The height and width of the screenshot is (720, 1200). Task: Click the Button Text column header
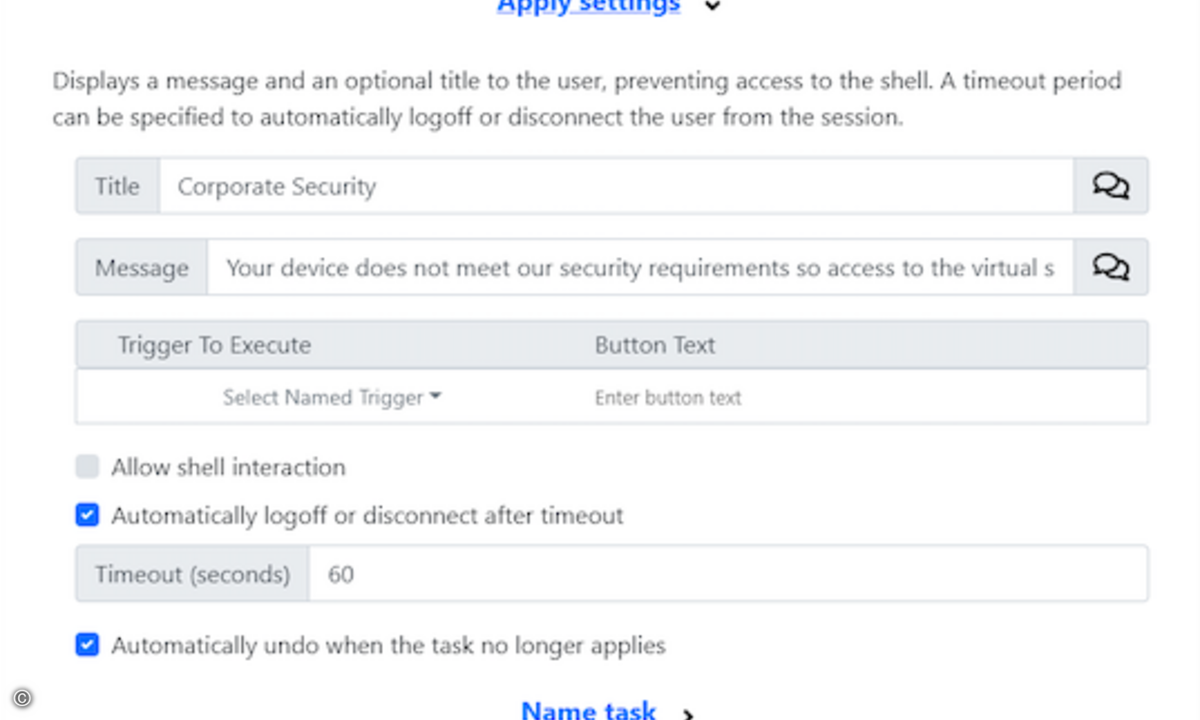click(x=655, y=345)
